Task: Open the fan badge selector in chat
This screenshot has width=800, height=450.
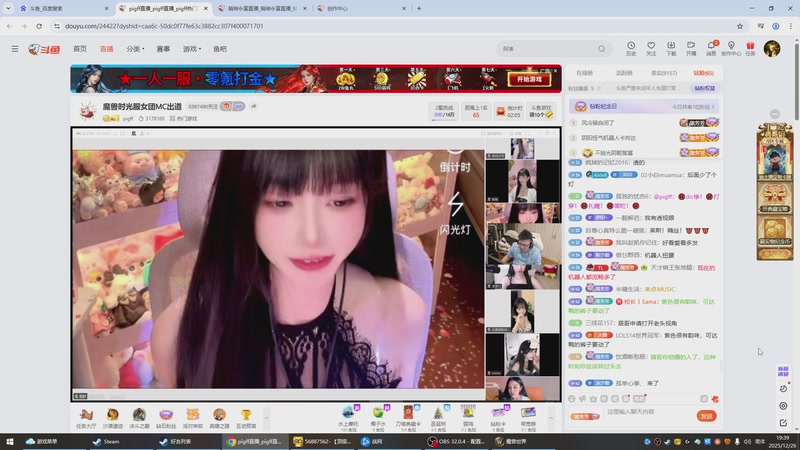Action: click(x=585, y=416)
